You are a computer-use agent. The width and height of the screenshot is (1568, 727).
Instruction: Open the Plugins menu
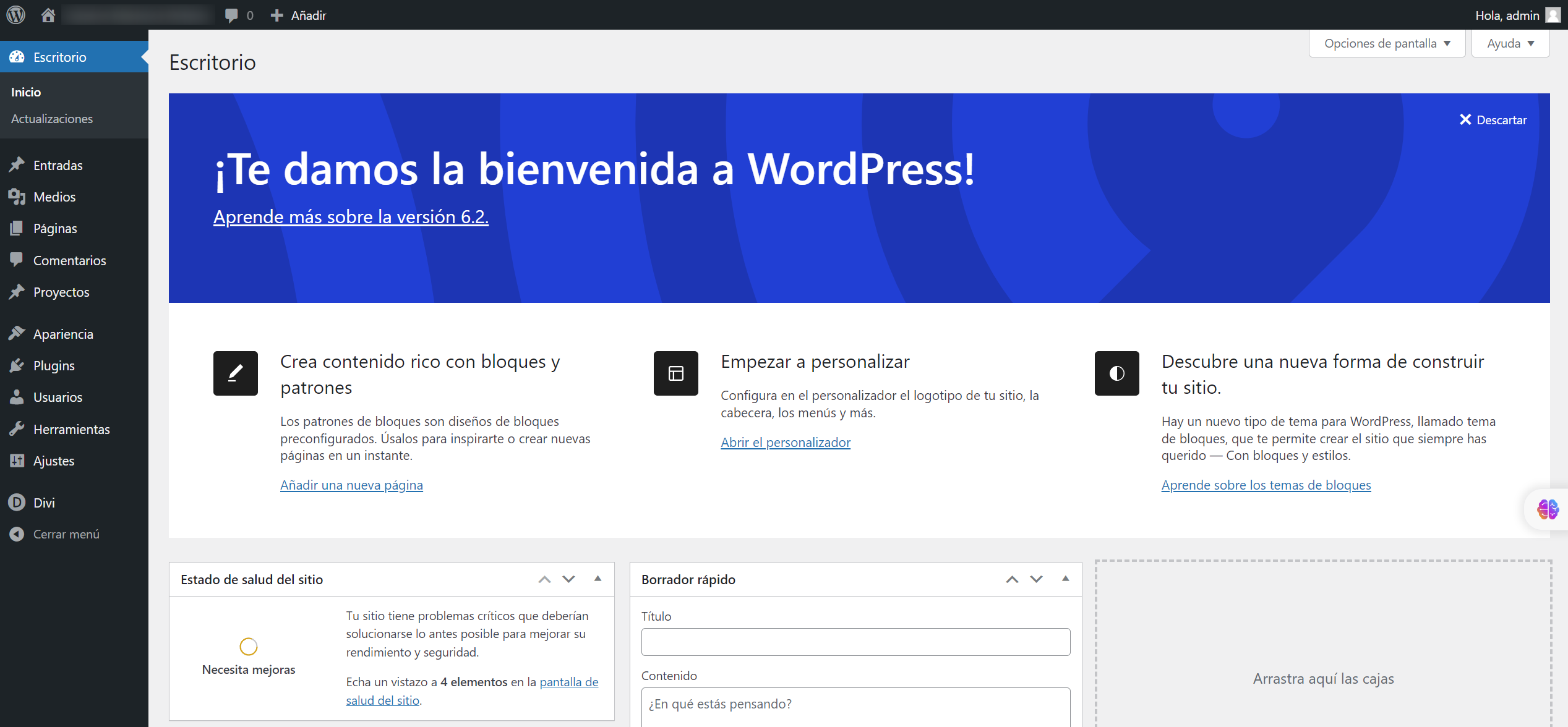click(54, 365)
